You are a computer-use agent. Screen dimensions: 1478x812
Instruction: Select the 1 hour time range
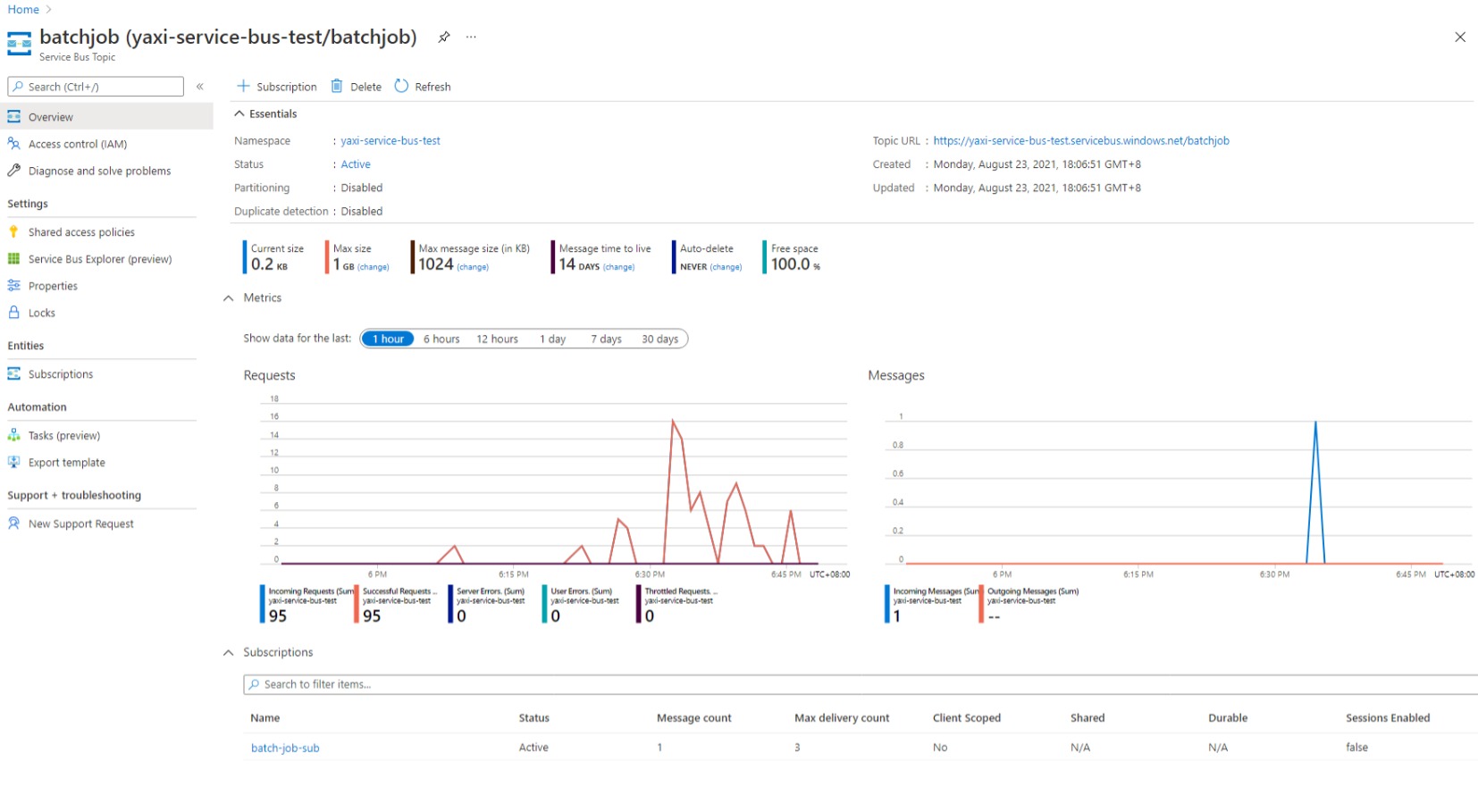(x=388, y=339)
